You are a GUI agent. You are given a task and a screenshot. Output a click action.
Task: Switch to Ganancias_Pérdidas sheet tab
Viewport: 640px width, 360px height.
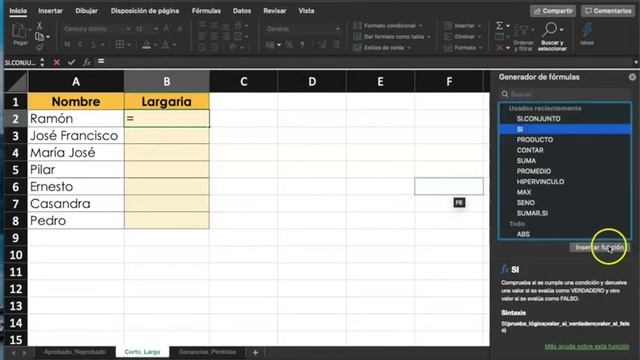pyautogui.click(x=207, y=352)
